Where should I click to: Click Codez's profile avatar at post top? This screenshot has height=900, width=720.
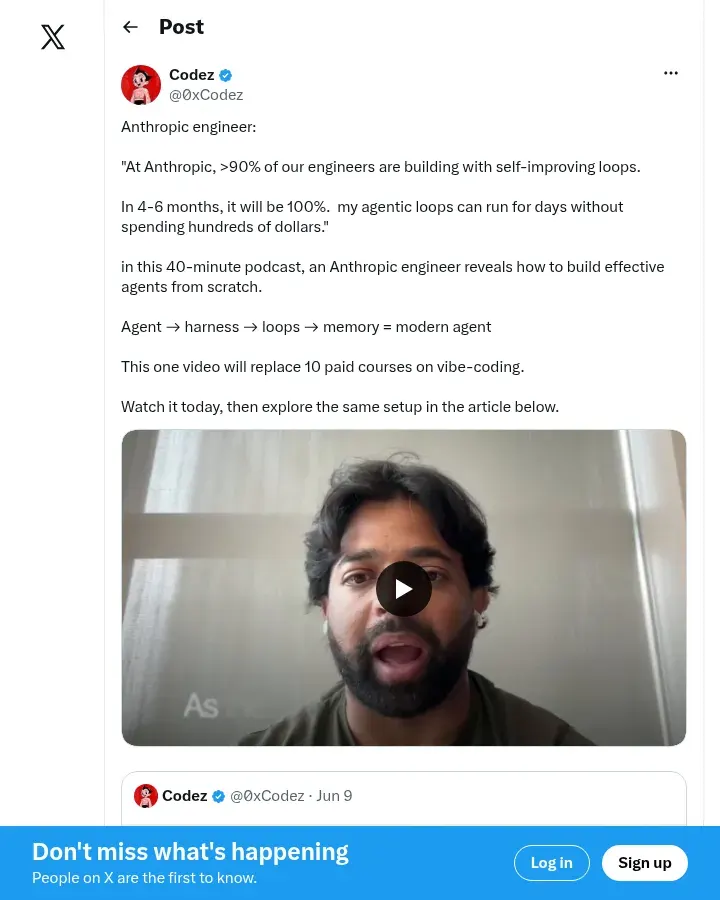click(x=141, y=85)
